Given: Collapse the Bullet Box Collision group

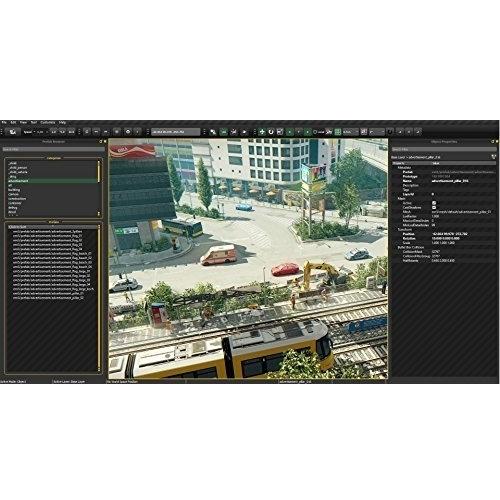Looking at the screenshot, I should pyautogui.click(x=410, y=247).
